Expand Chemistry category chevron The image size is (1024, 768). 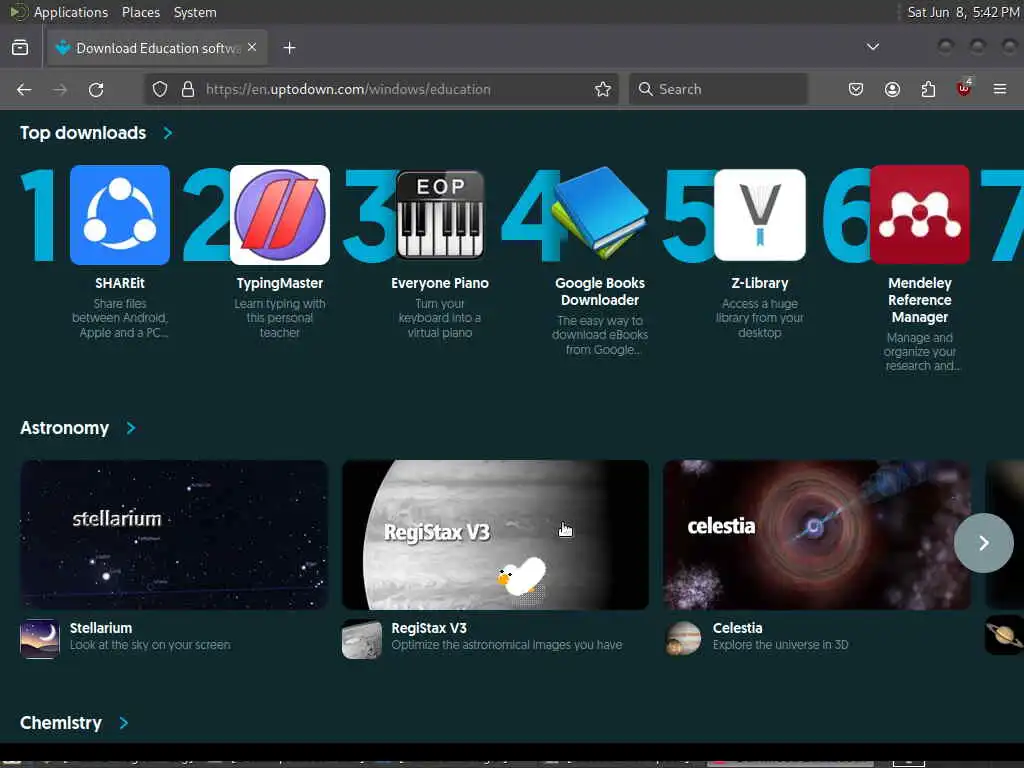point(123,723)
